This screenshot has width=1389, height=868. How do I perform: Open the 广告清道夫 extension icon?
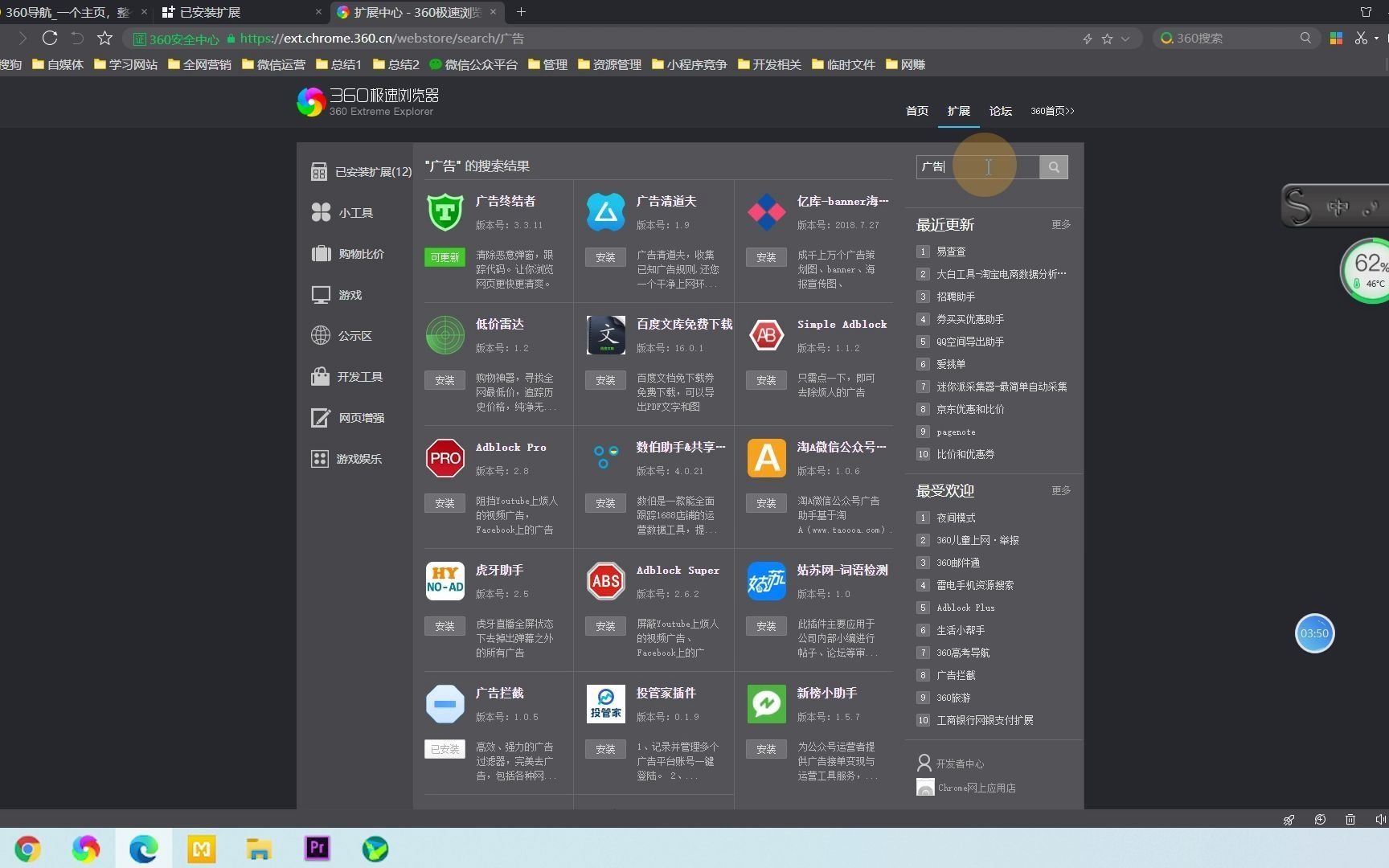pos(605,212)
